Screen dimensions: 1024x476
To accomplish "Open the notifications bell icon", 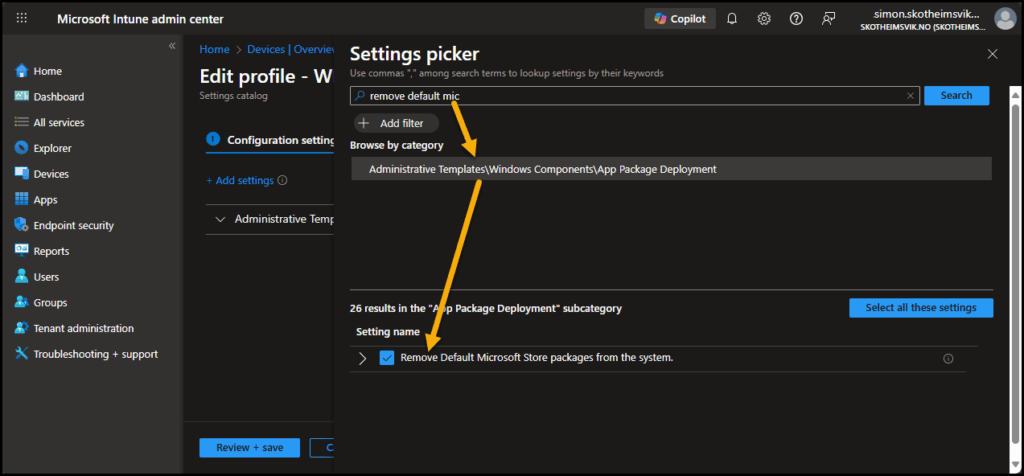I will click(x=732, y=19).
